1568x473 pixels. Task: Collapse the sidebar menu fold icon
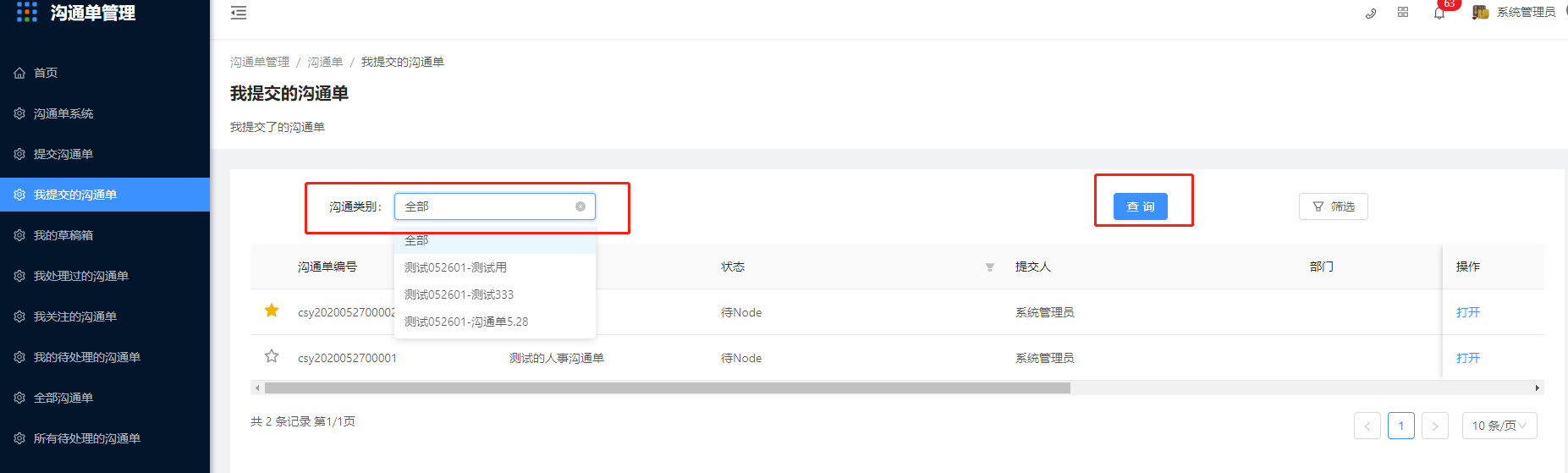click(x=239, y=13)
